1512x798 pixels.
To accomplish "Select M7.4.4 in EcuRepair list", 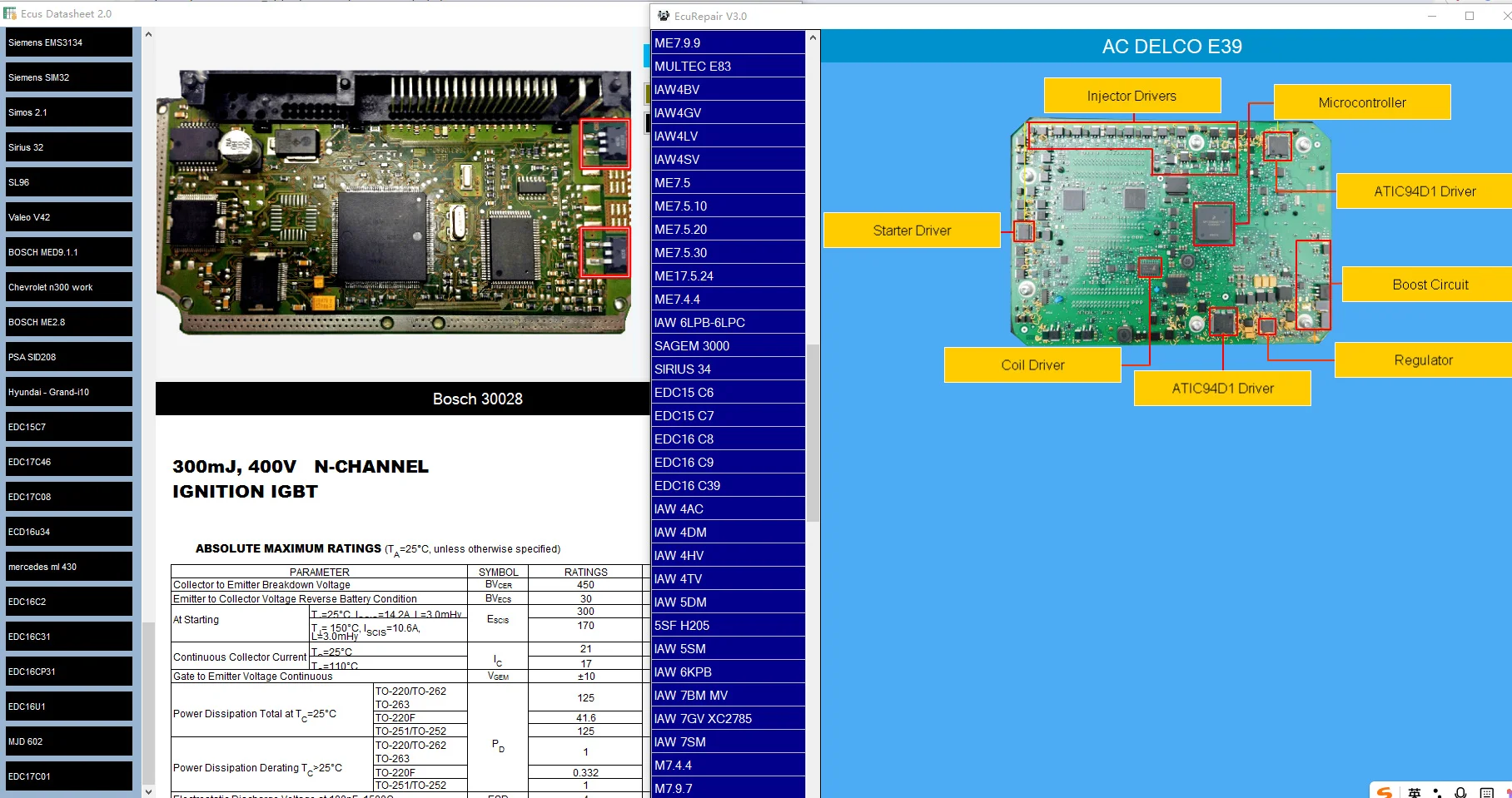I will click(729, 766).
